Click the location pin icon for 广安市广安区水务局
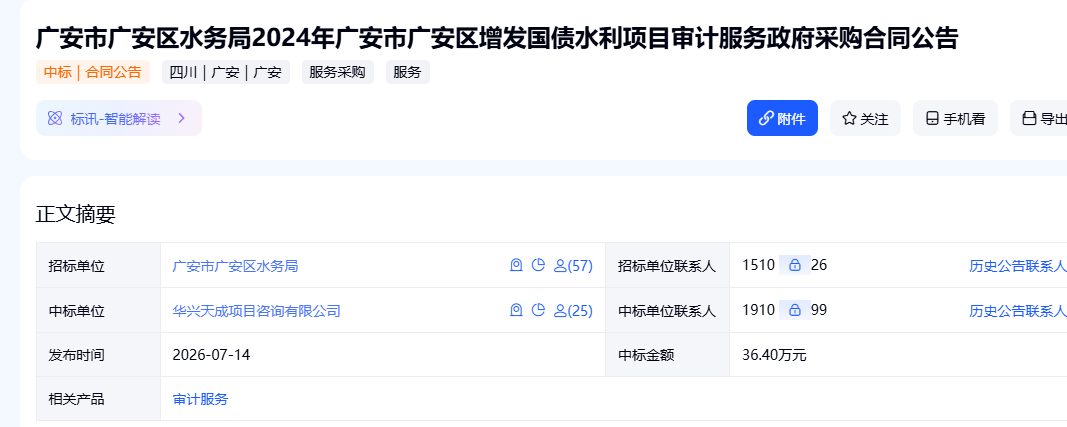The image size is (1067, 427). click(x=516, y=266)
